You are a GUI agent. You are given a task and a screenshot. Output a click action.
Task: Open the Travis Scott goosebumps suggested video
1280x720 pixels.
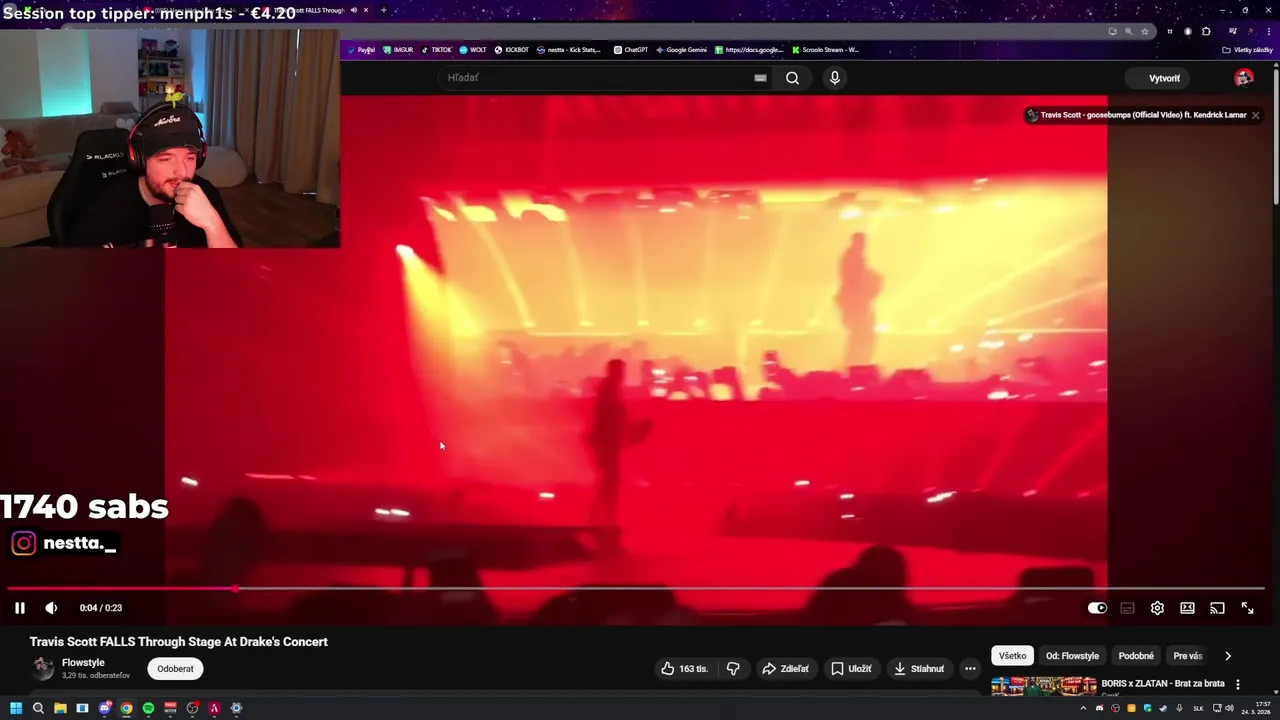1136,115
